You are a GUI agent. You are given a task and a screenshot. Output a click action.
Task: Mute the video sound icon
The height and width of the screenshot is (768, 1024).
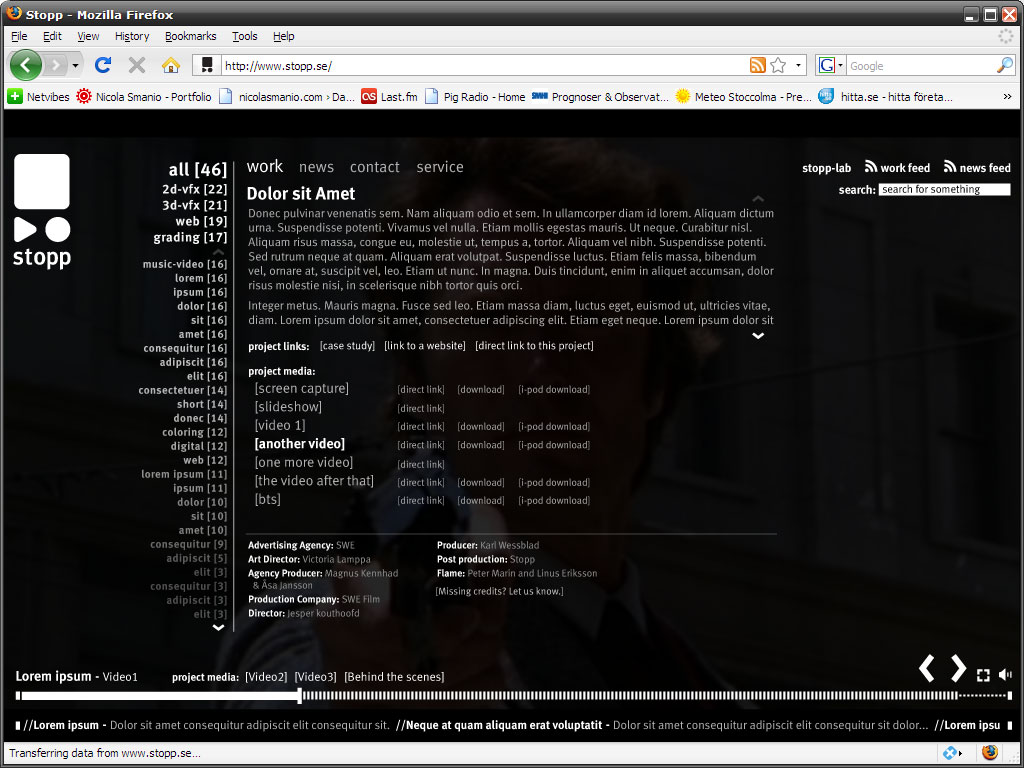point(1005,675)
